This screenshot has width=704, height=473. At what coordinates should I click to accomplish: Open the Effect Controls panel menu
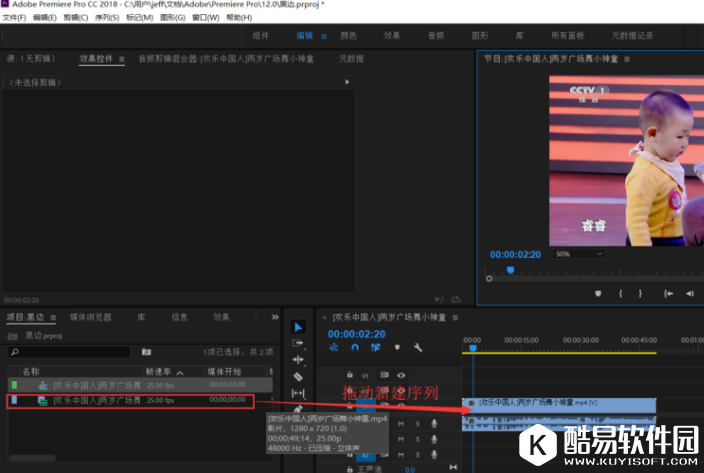click(x=122, y=59)
